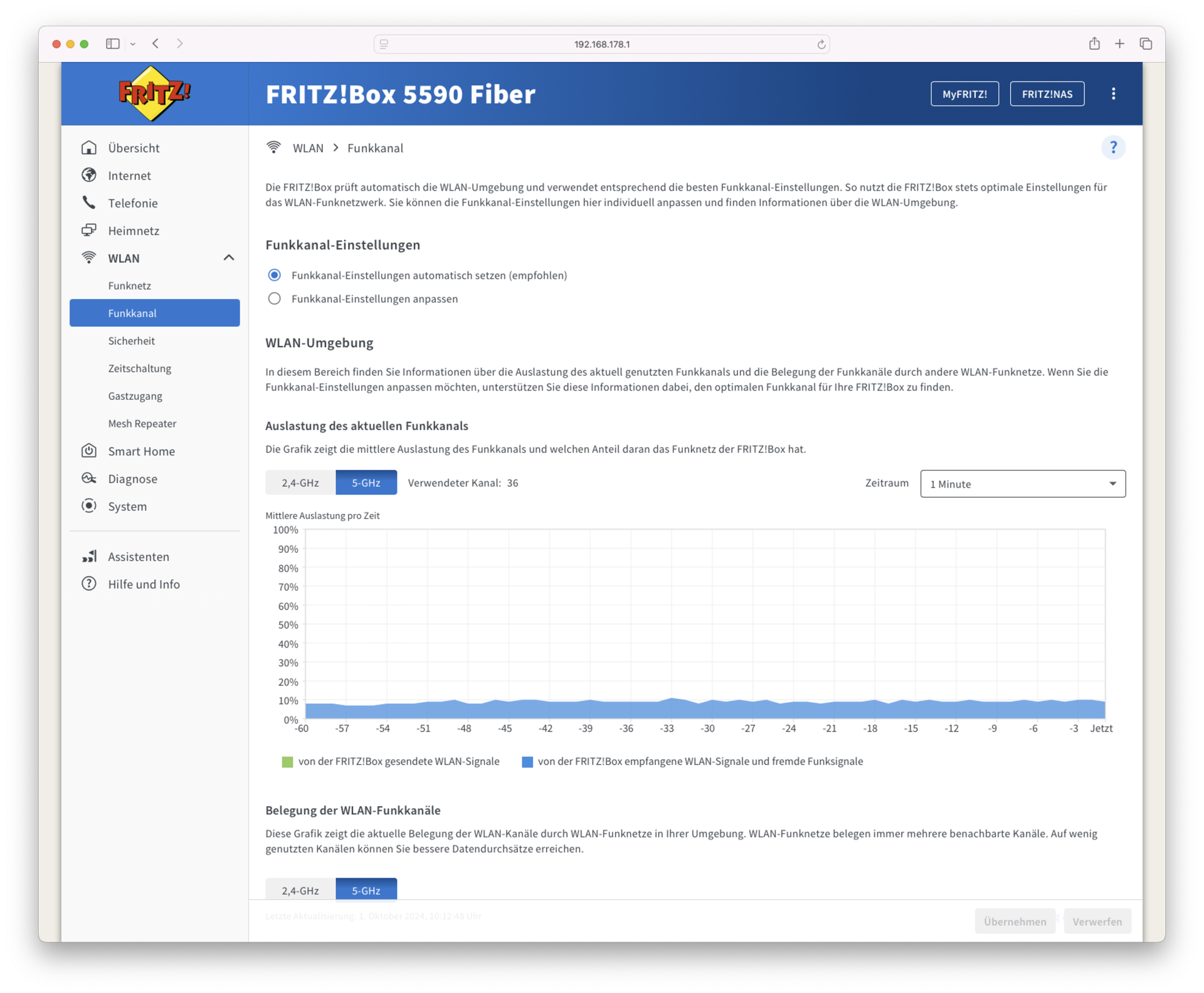This screenshot has width=1204, height=993.
Task: Open the Mesh Repeater submenu item
Action: 155,423
